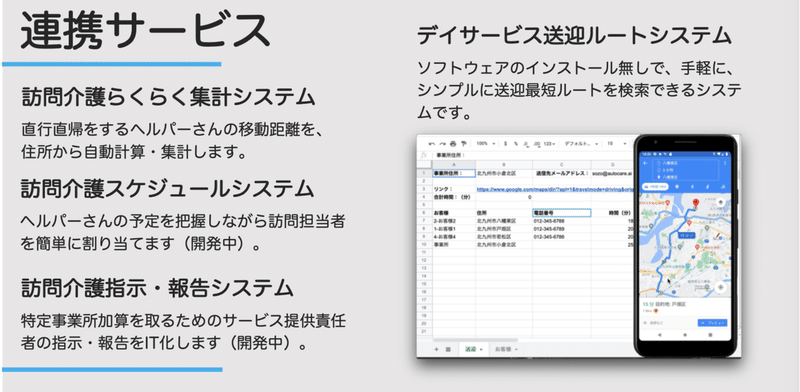Screen dimensions: 800x392
Task: Click the formula bar showing 事業所住所：
Action: (x=533, y=155)
